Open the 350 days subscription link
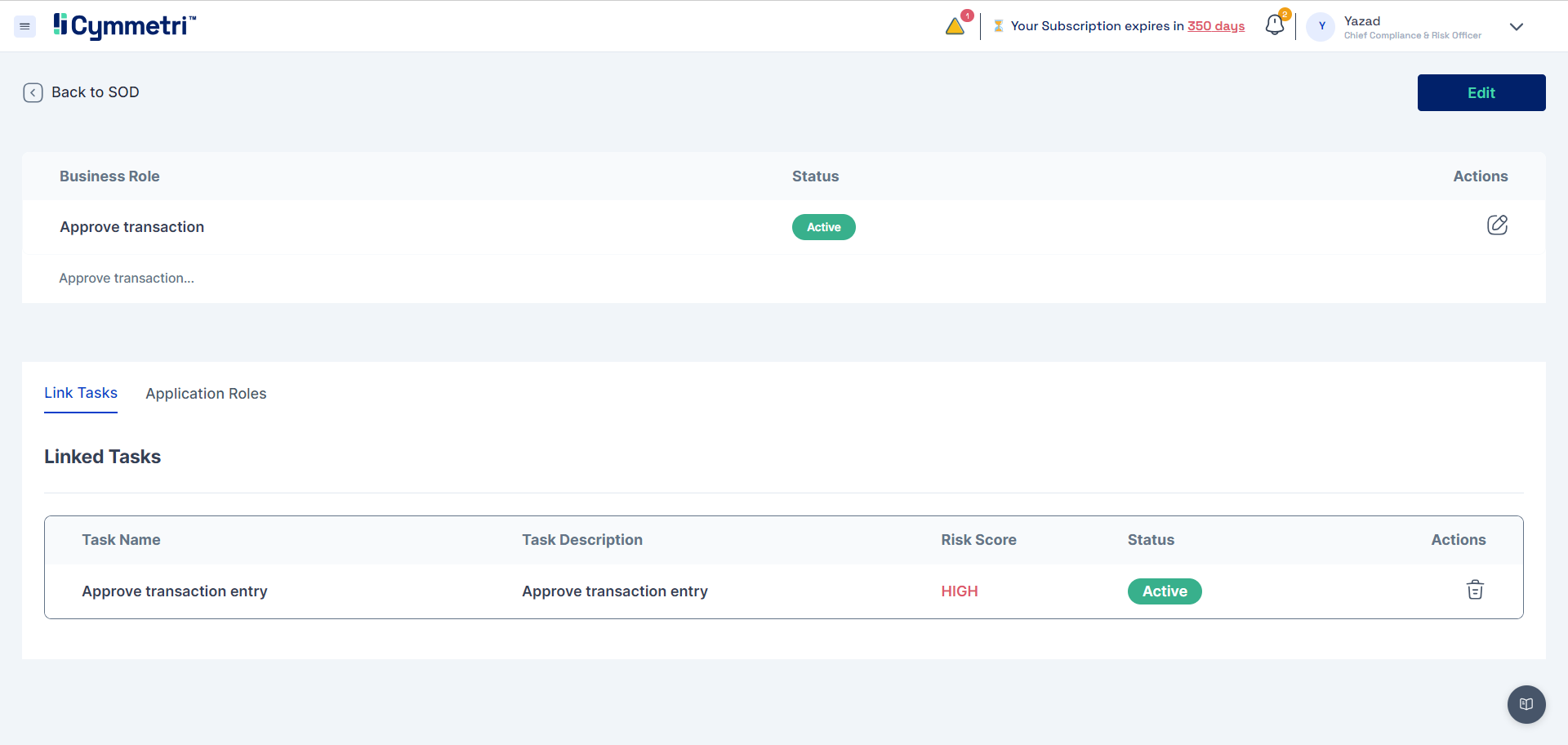The width and height of the screenshot is (1568, 745). point(1215,26)
